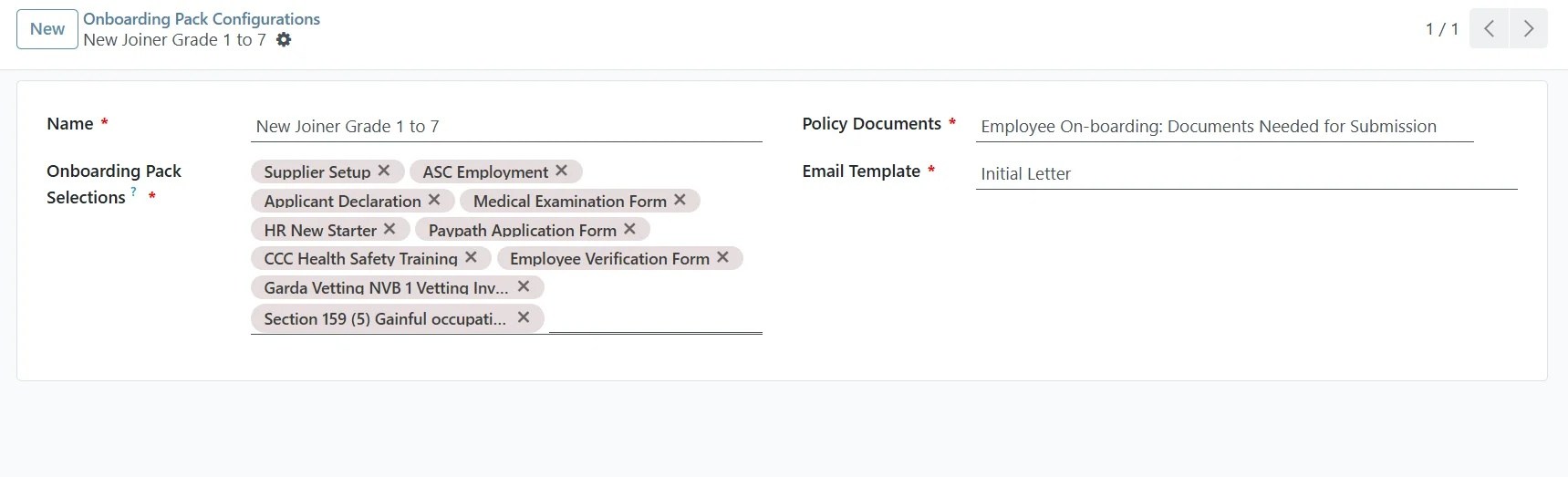Click the Name input field

pyautogui.click(x=506, y=127)
